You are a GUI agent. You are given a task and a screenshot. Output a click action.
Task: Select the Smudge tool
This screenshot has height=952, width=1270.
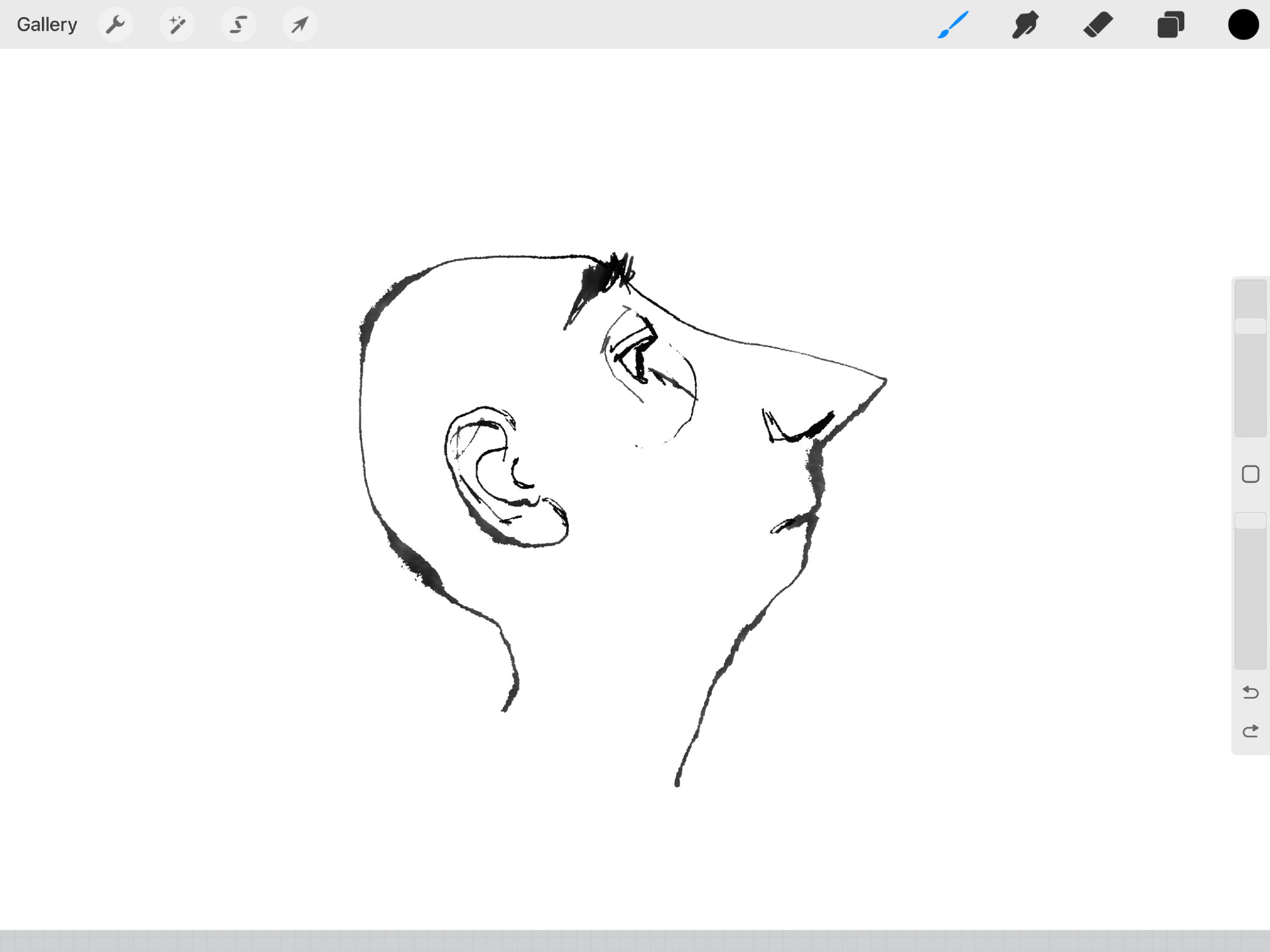coord(1026,25)
